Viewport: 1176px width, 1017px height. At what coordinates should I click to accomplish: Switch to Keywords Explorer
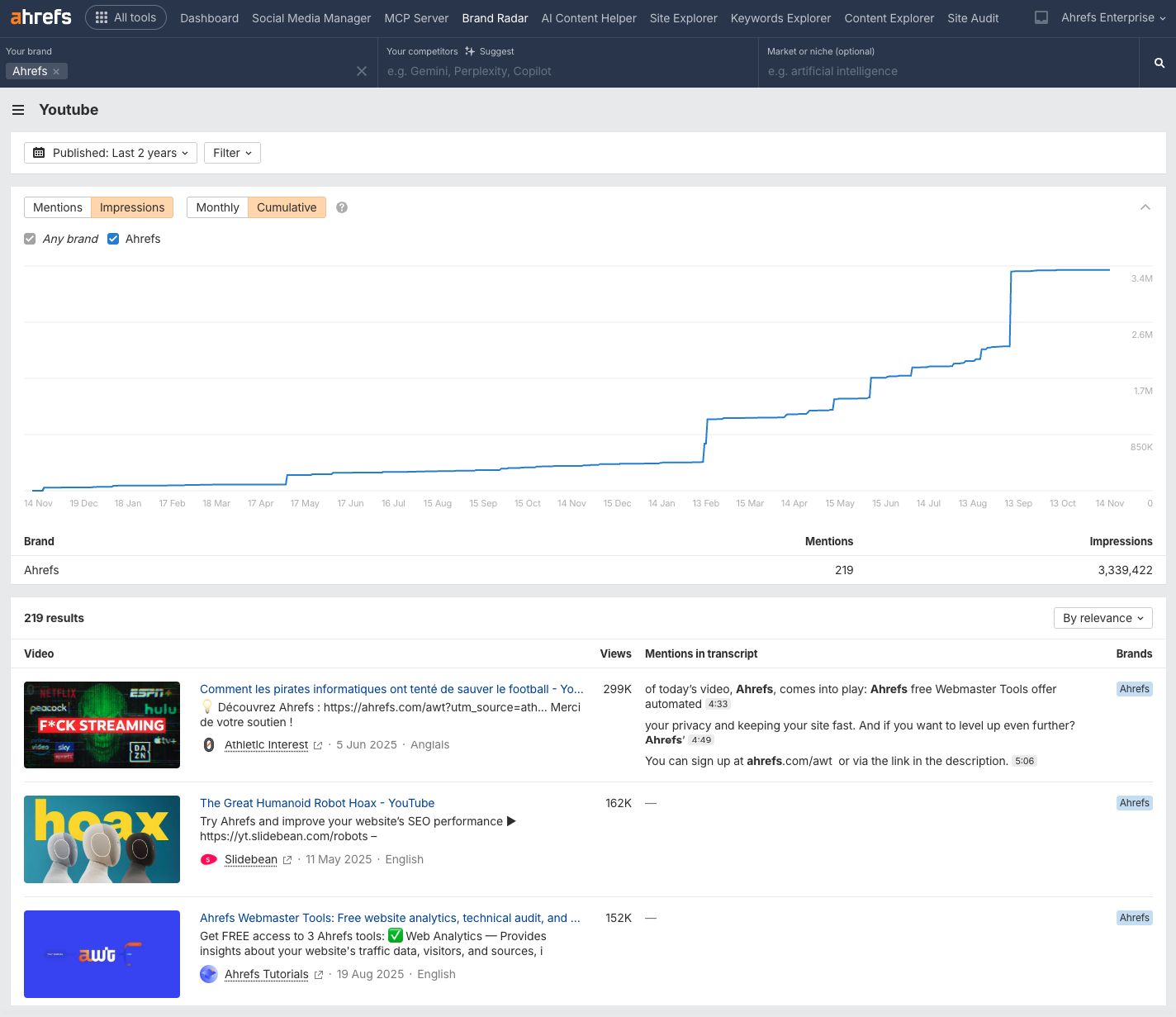[780, 18]
